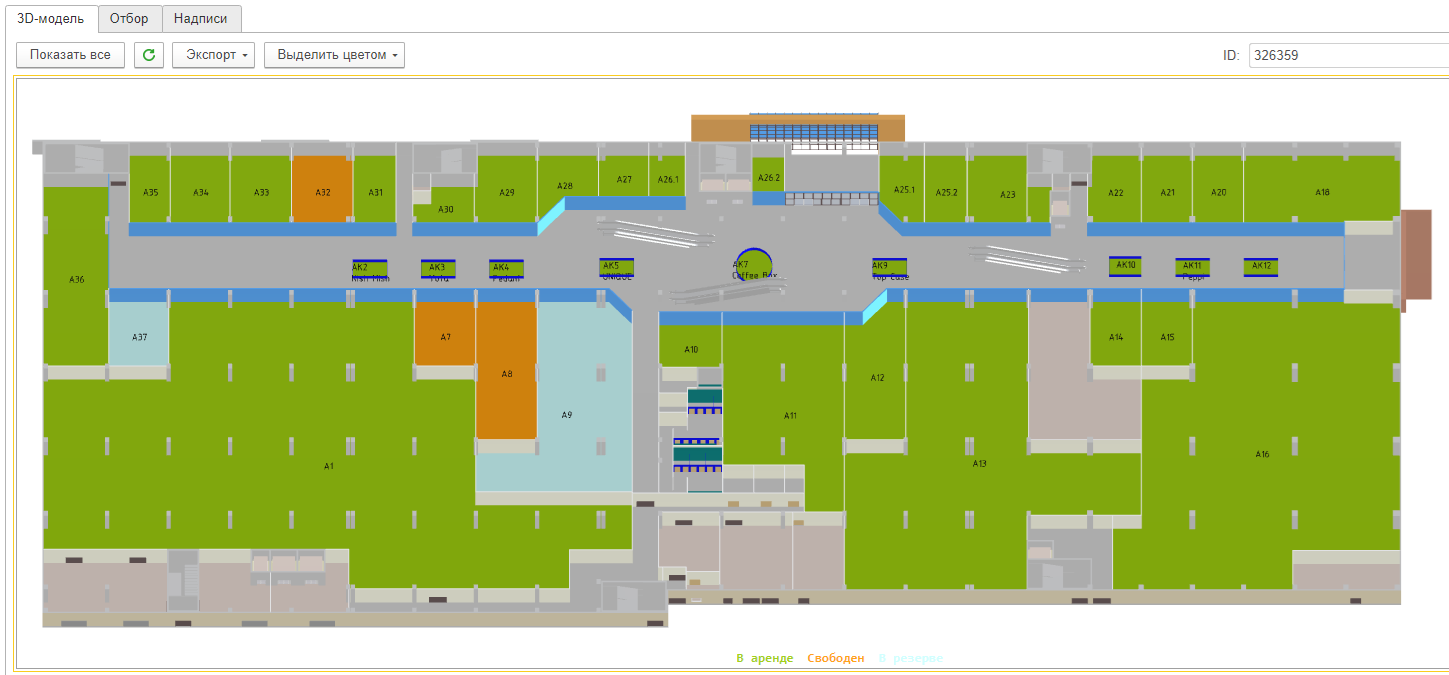This screenshot has height=675, width=1449.
Task: Go to the 3D-модель tab
Action: coord(50,19)
